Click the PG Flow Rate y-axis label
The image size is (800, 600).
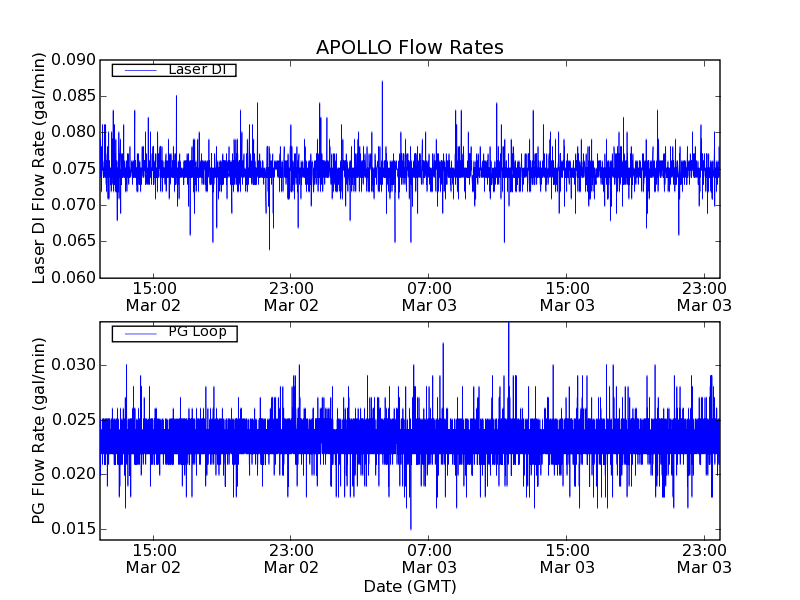[40, 430]
